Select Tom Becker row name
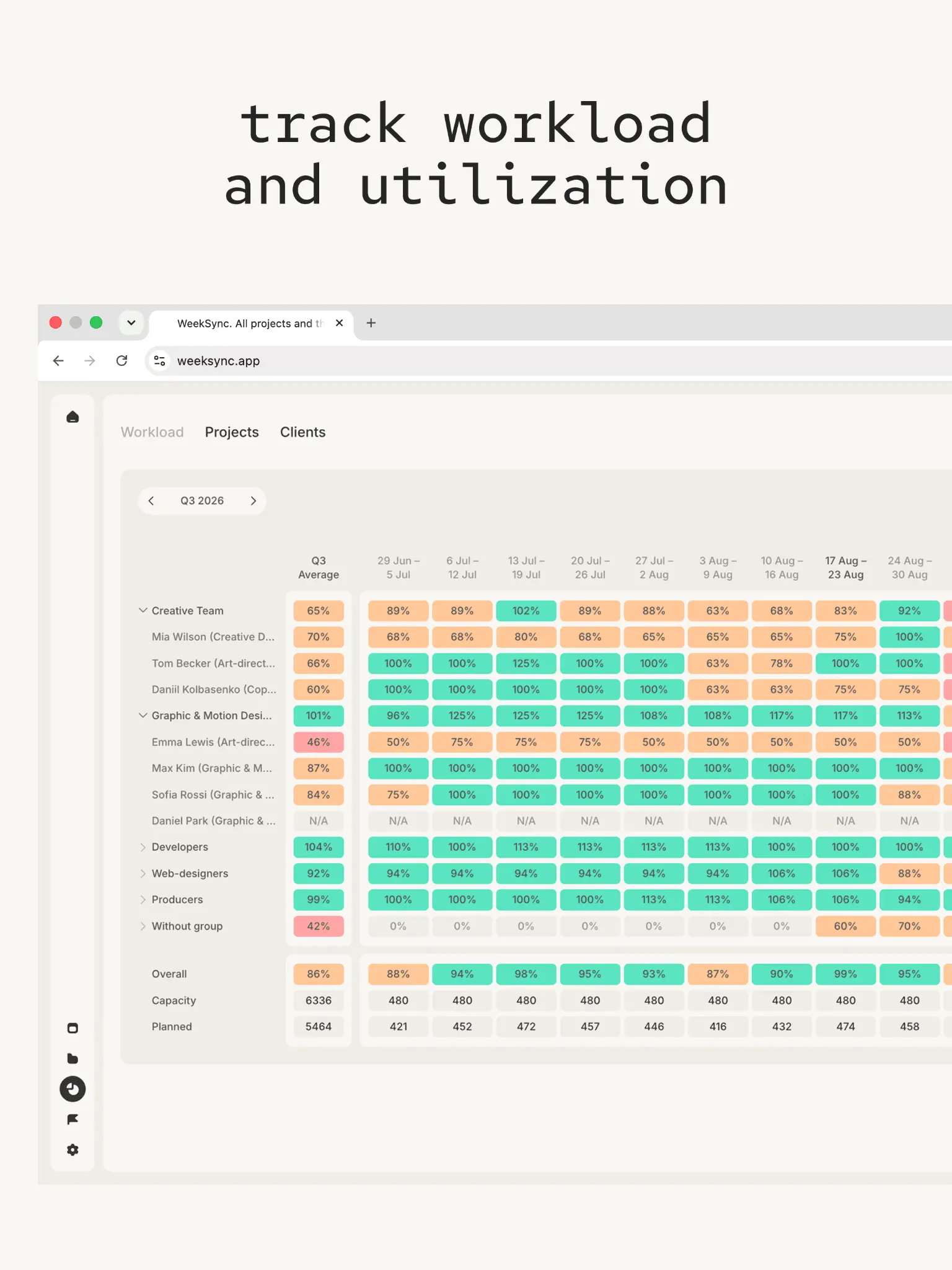The image size is (952, 1270). (214, 664)
